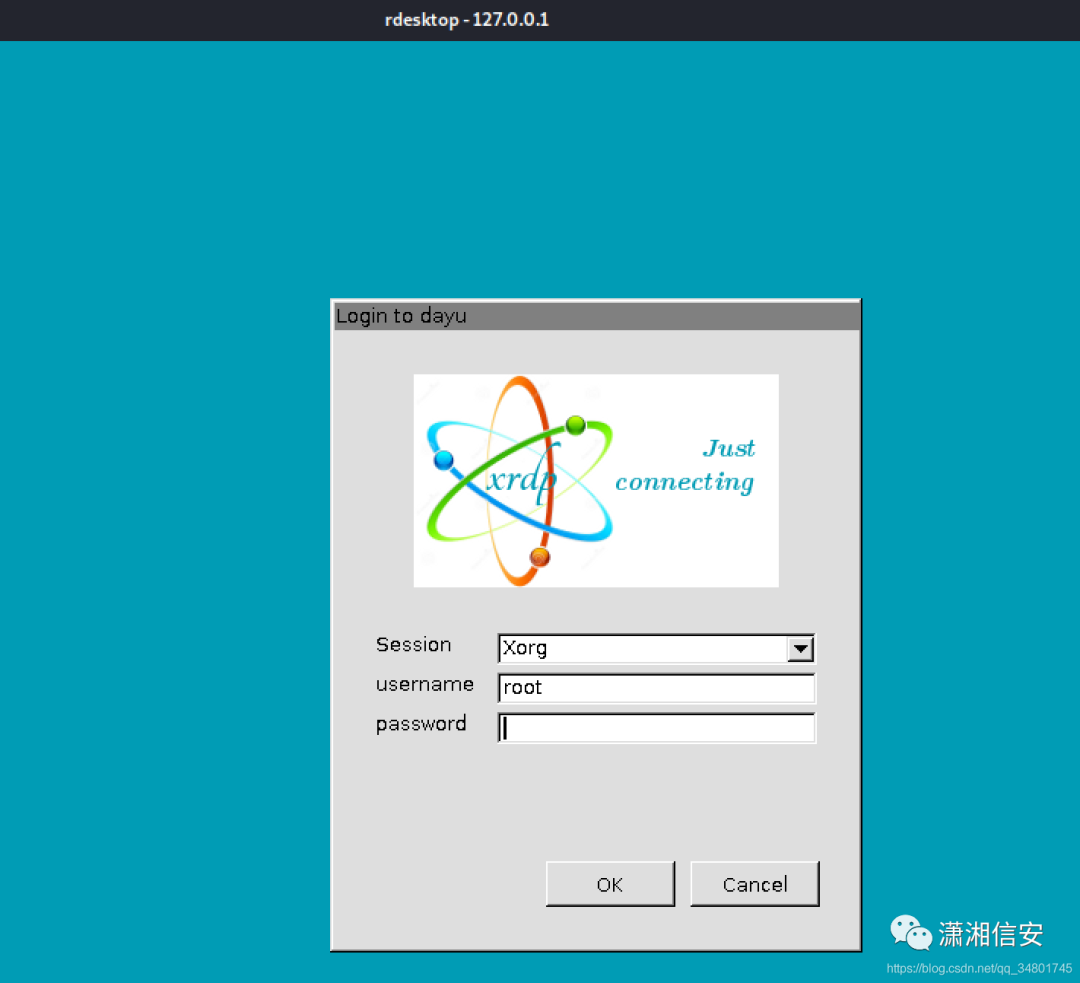
Task: Confirm login with the OK button
Action: pos(610,884)
